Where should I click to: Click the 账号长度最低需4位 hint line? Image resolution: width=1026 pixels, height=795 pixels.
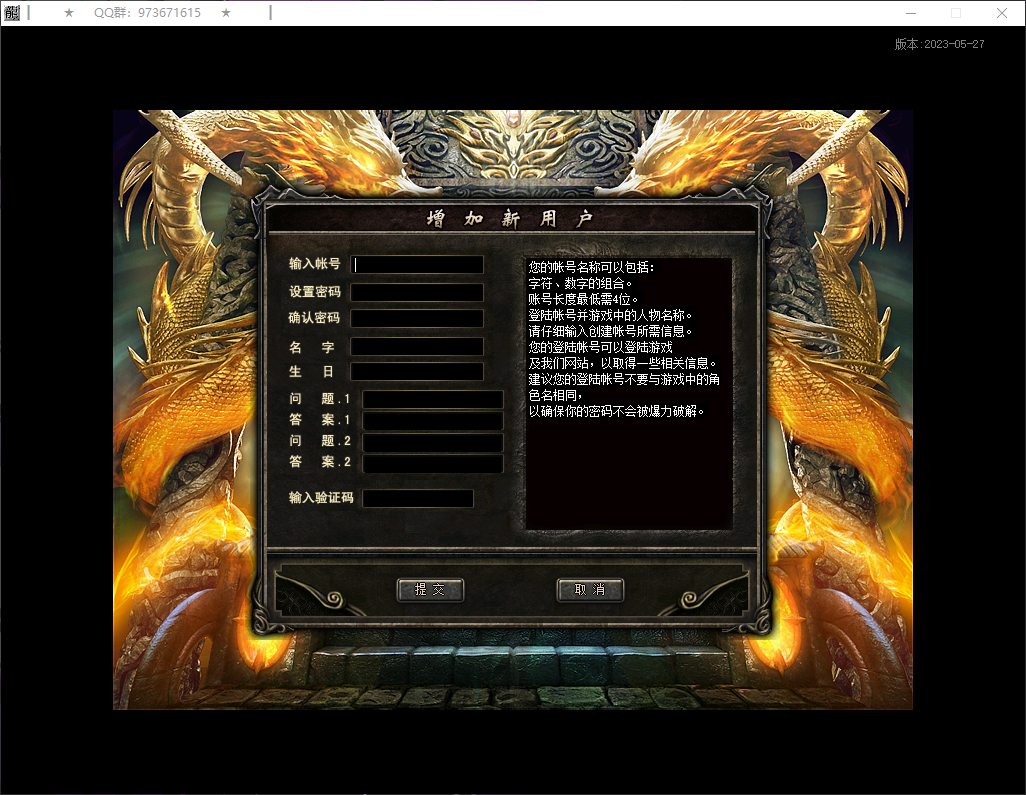pos(583,300)
